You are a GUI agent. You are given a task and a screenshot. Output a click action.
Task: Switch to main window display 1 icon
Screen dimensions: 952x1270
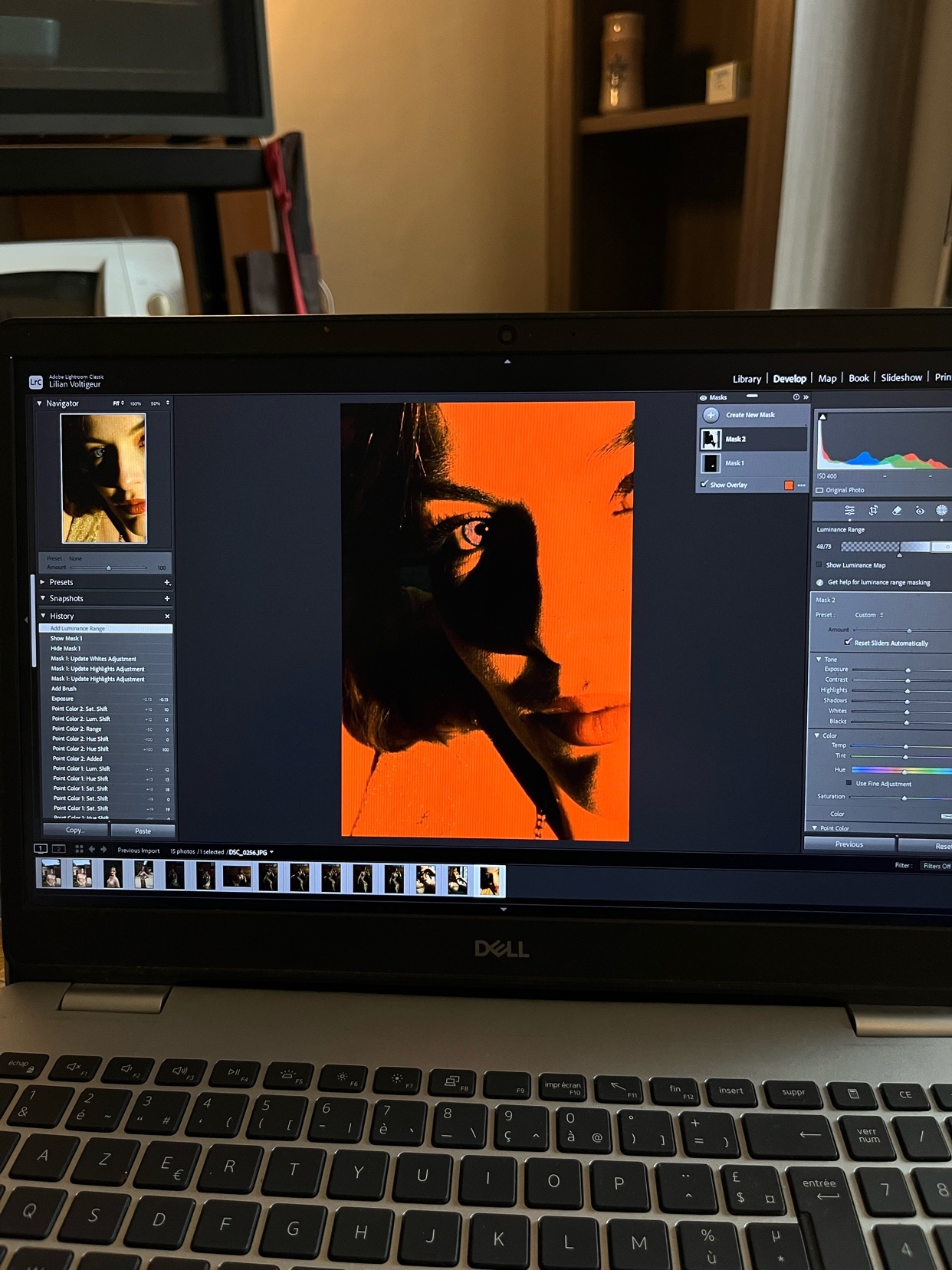41,849
